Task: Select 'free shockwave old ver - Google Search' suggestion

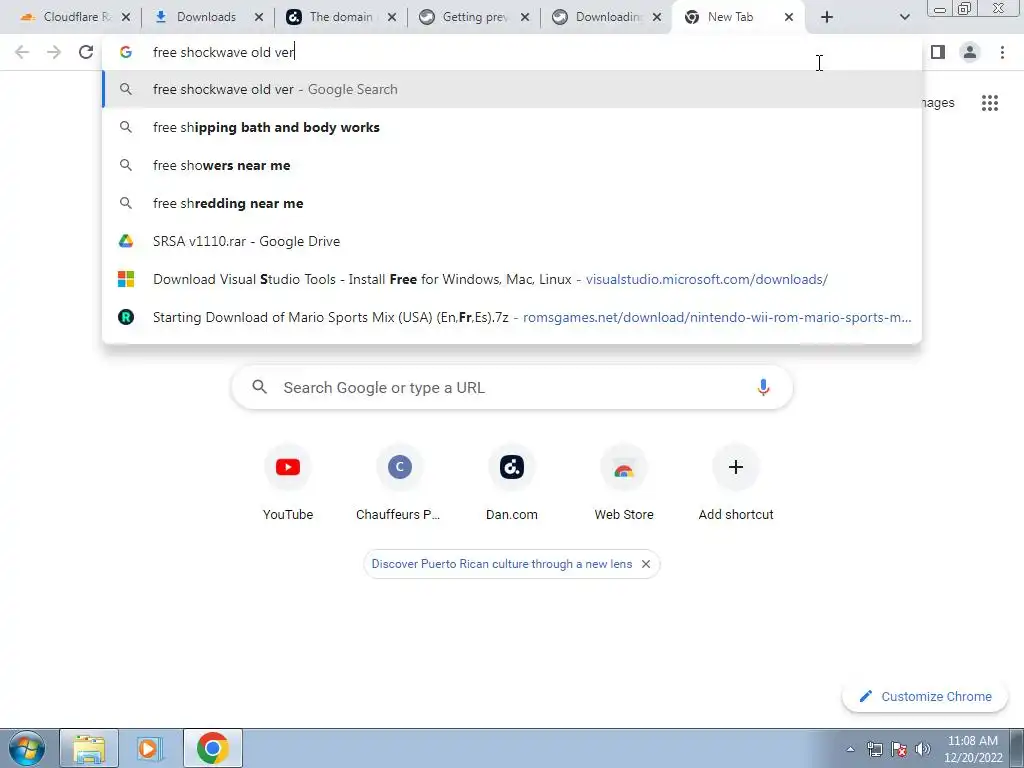Action: (512, 89)
